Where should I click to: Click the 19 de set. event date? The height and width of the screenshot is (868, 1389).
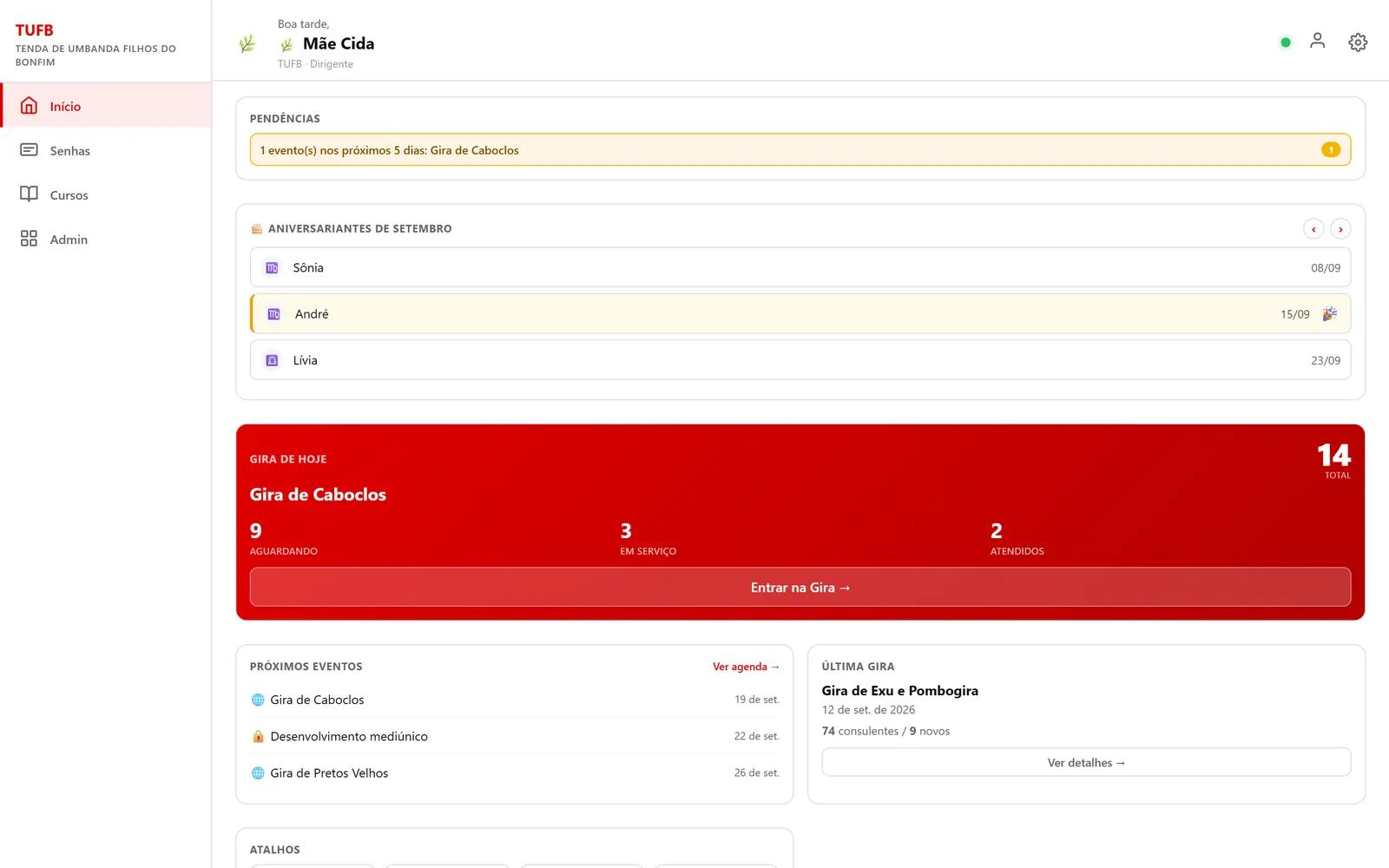(x=757, y=700)
